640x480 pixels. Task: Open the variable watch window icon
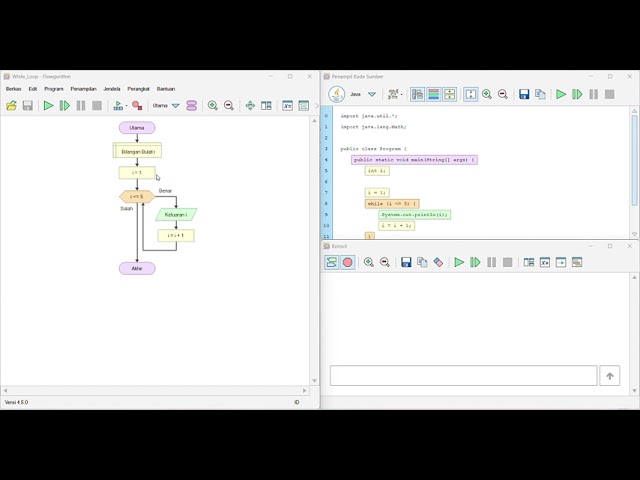tap(287, 106)
